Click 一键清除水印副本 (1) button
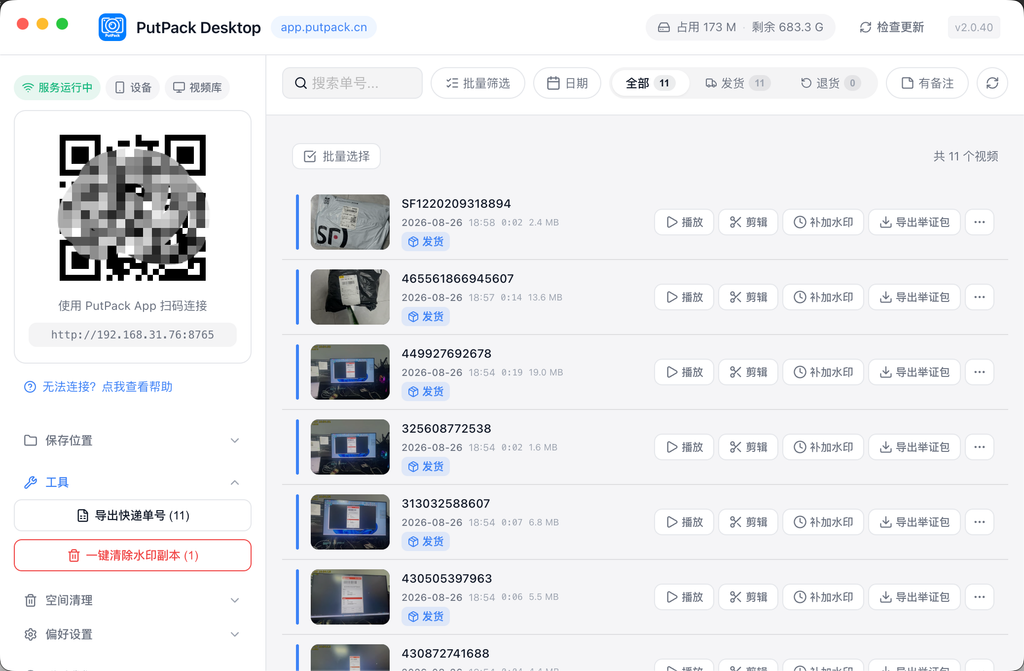The image size is (1024, 671). click(133, 555)
